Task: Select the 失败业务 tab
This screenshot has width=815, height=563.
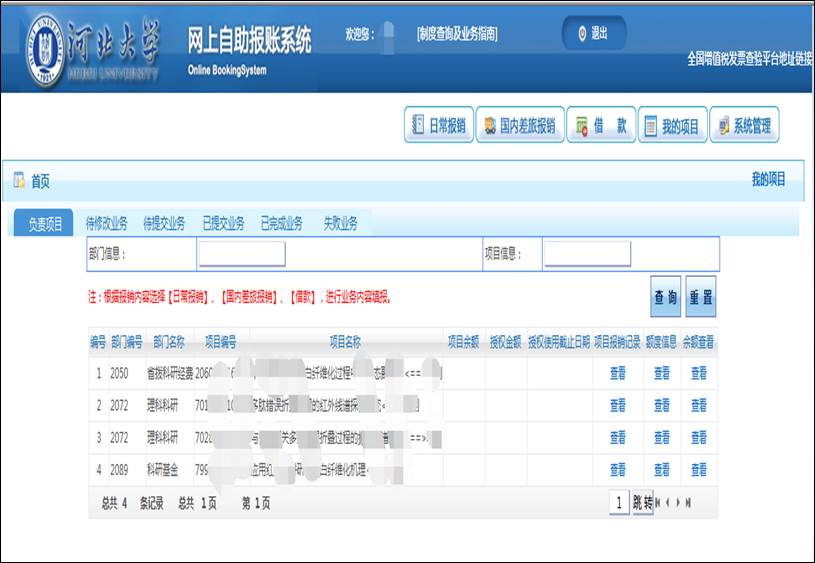Action: [x=340, y=223]
